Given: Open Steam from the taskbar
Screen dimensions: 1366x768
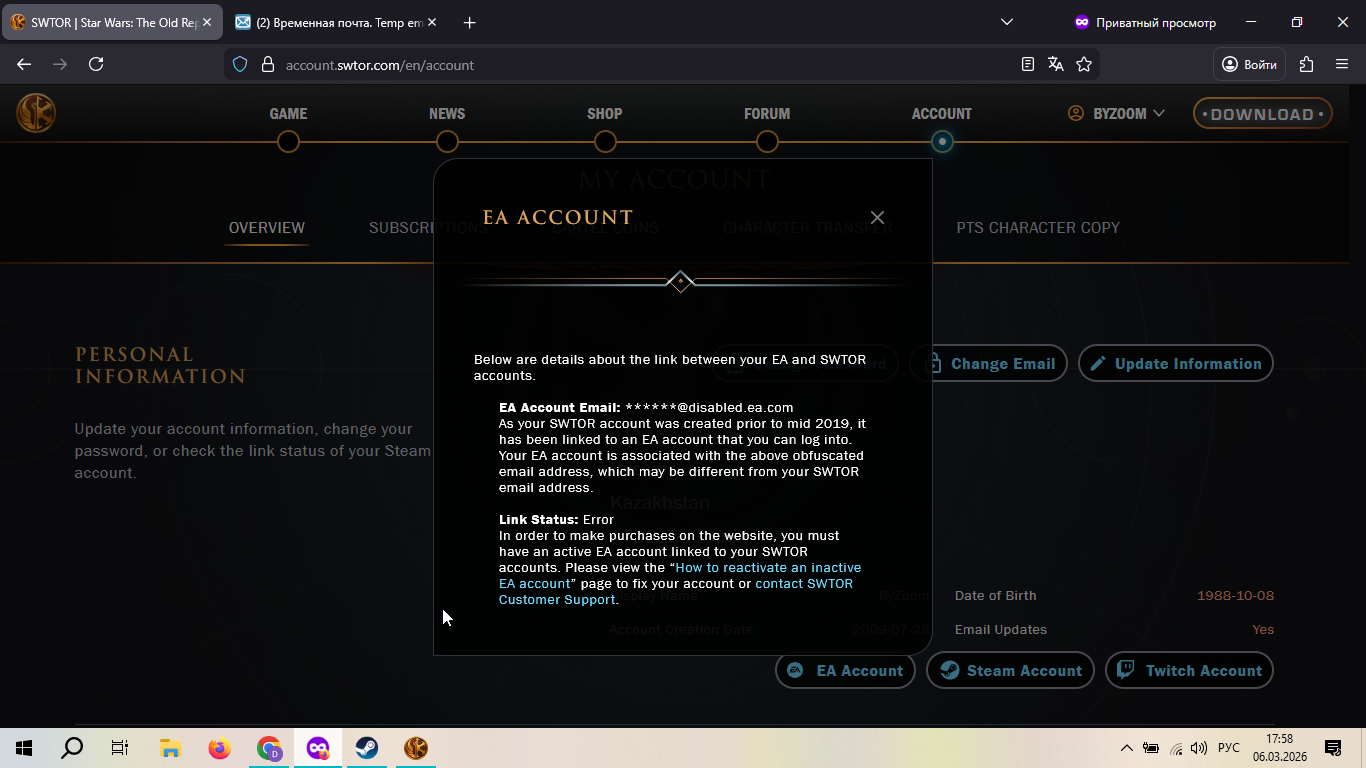Looking at the screenshot, I should (367, 748).
